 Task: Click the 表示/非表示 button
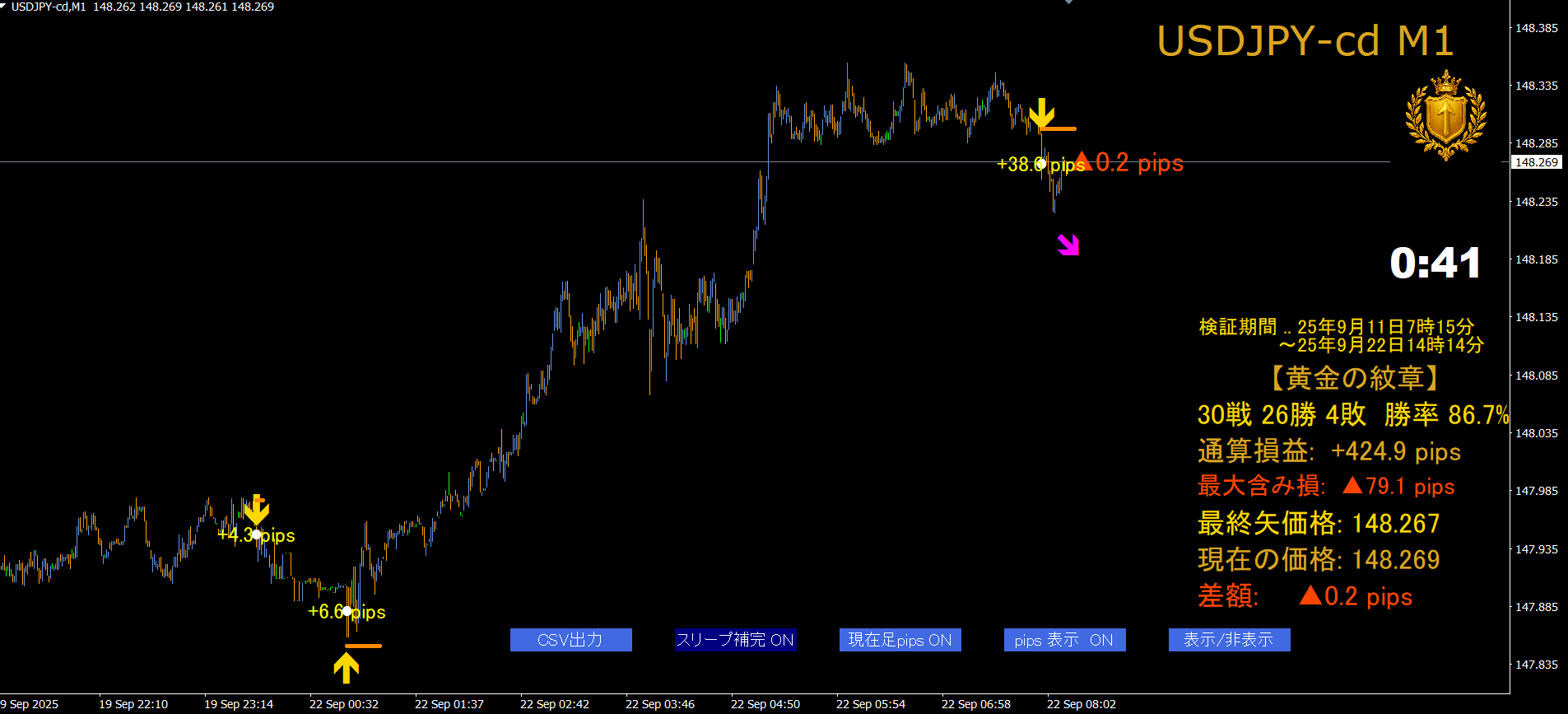[x=1229, y=640]
